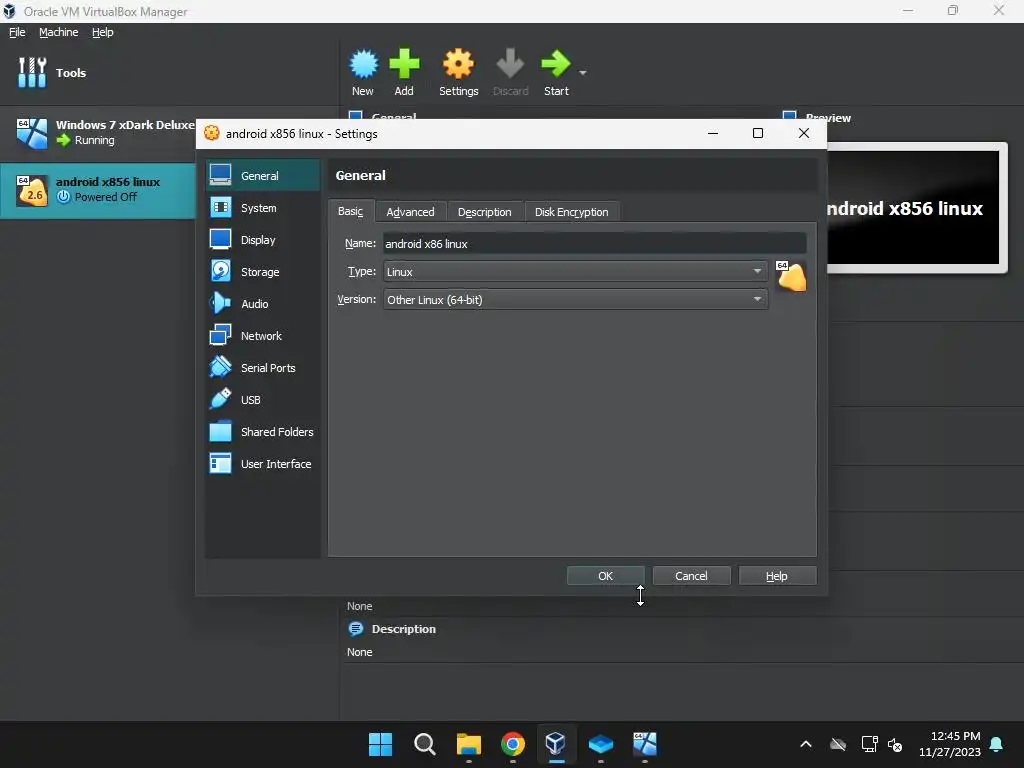
Task: Click the OS type icon beside Type dropdown
Action: coord(792,275)
